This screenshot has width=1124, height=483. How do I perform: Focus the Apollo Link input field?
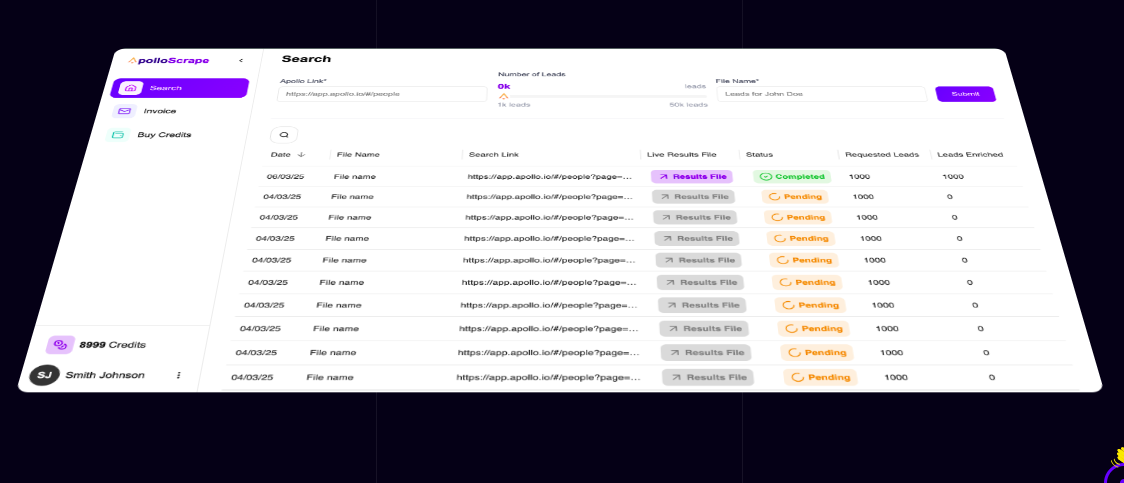coord(382,94)
